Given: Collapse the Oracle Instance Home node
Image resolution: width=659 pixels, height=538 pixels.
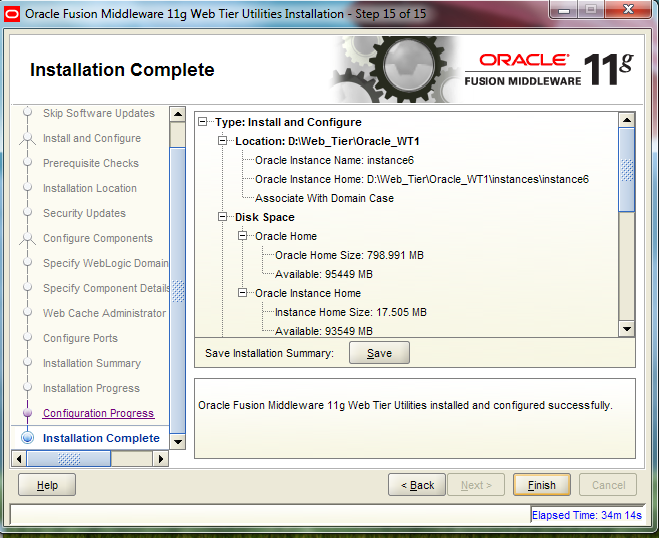Looking at the screenshot, I should click(243, 293).
